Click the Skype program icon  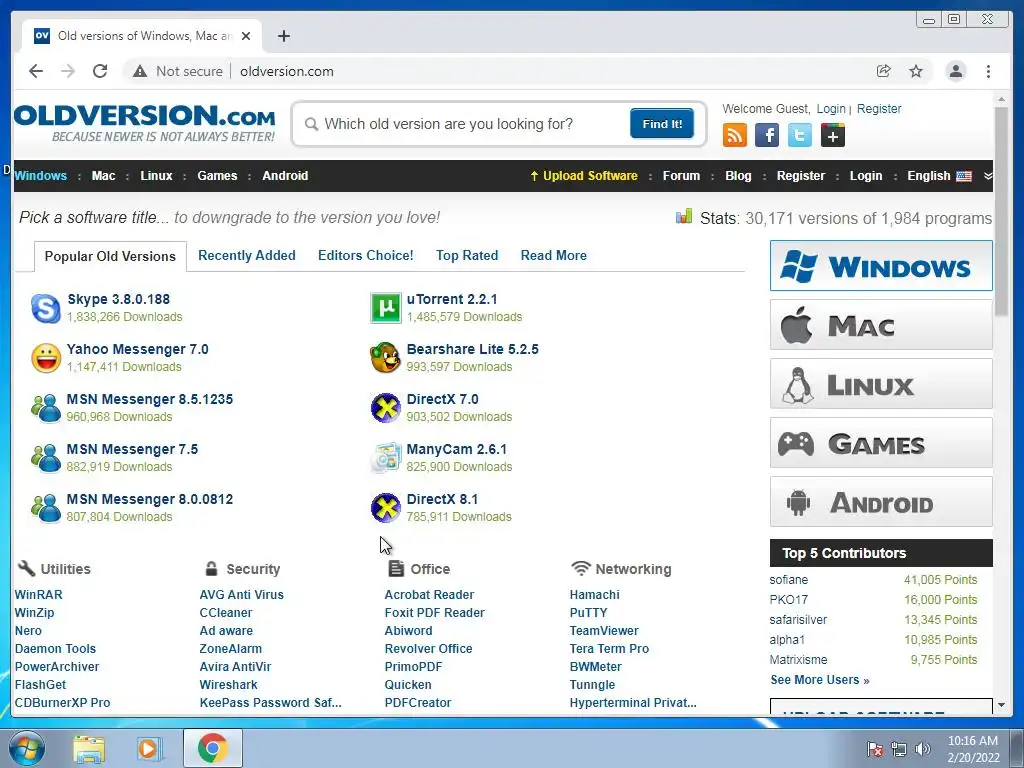(x=46, y=308)
